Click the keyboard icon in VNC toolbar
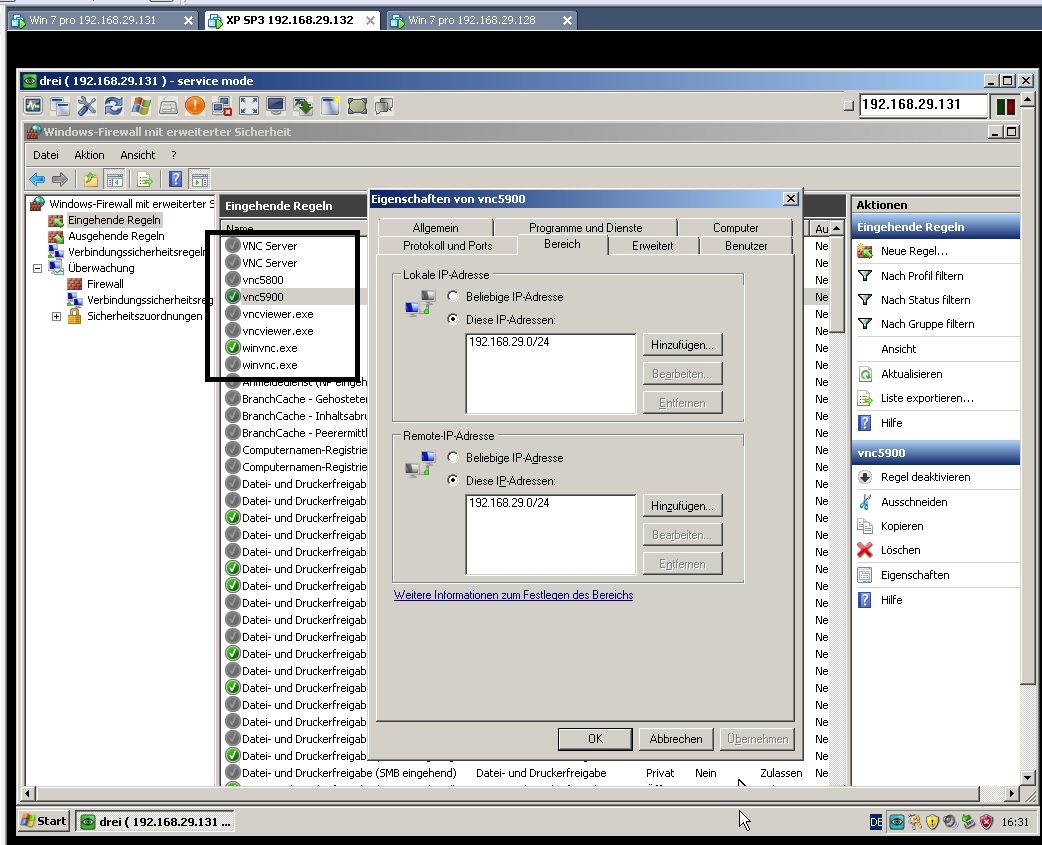Image resolution: width=1042 pixels, height=845 pixels. 168,106
